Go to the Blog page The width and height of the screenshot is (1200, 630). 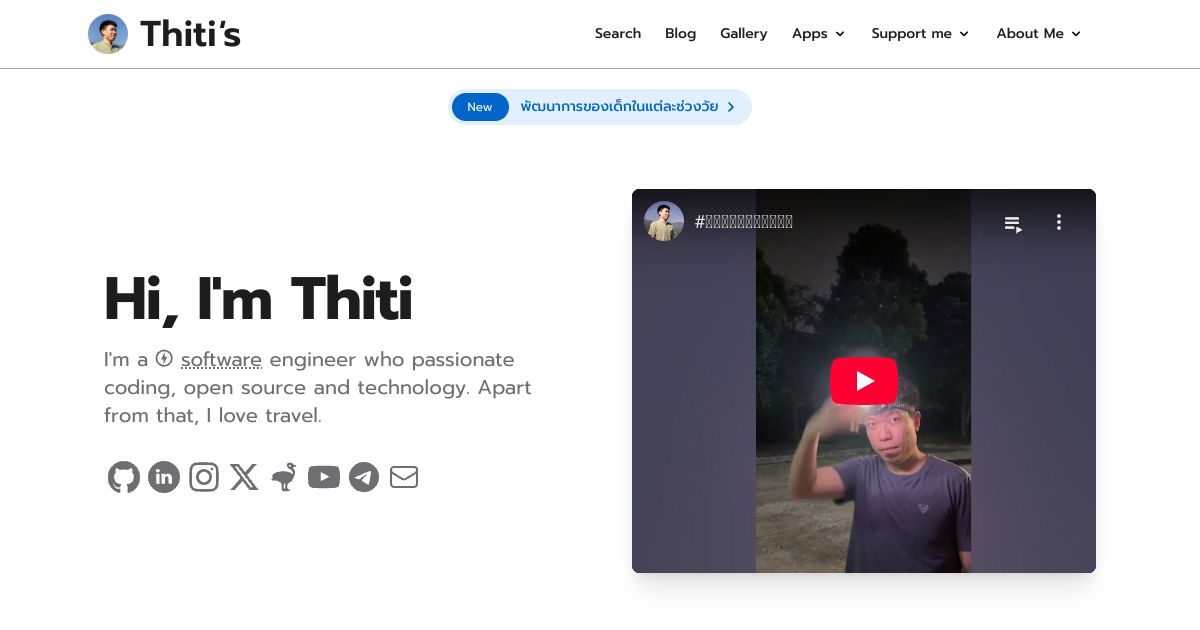[680, 33]
